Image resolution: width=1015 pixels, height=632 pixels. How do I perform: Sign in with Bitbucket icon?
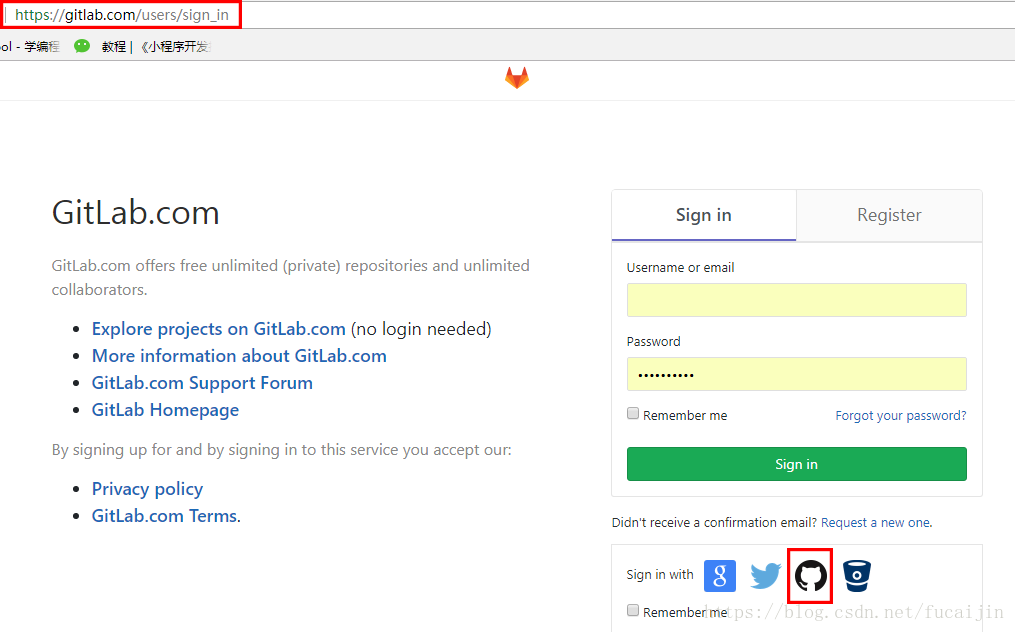pos(856,576)
